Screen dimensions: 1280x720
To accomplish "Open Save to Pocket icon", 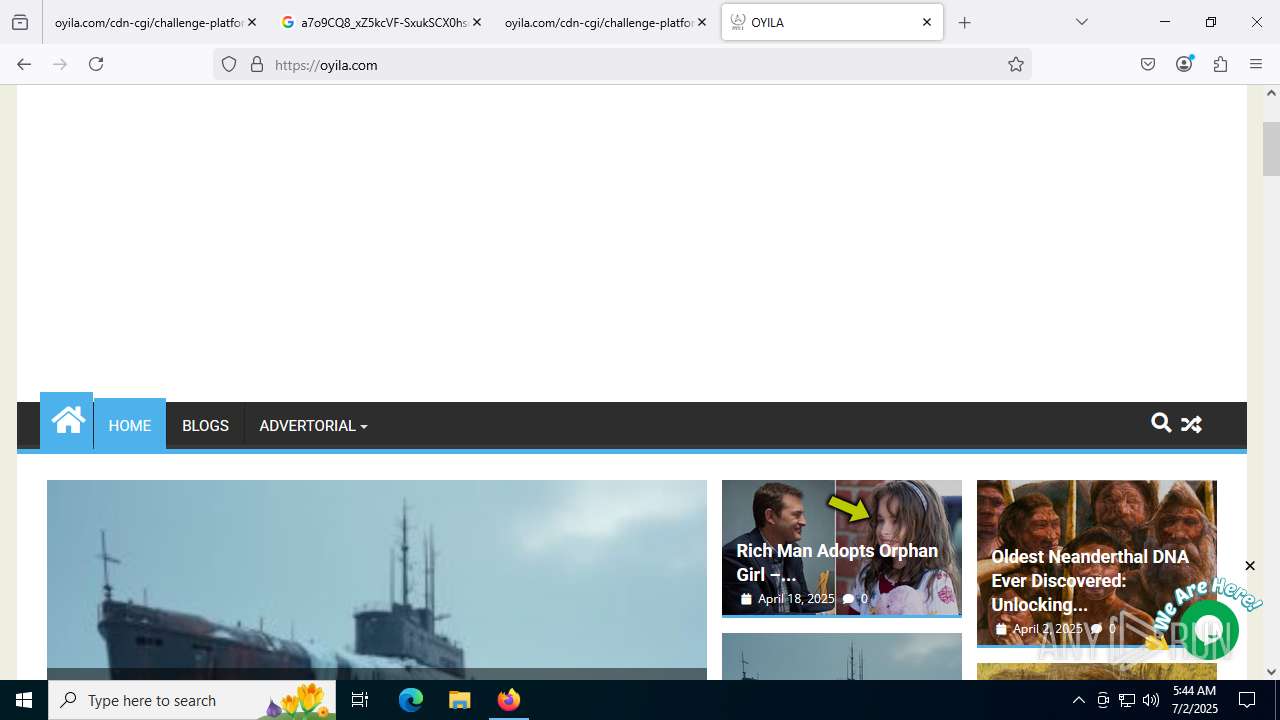I will pyautogui.click(x=1148, y=64).
